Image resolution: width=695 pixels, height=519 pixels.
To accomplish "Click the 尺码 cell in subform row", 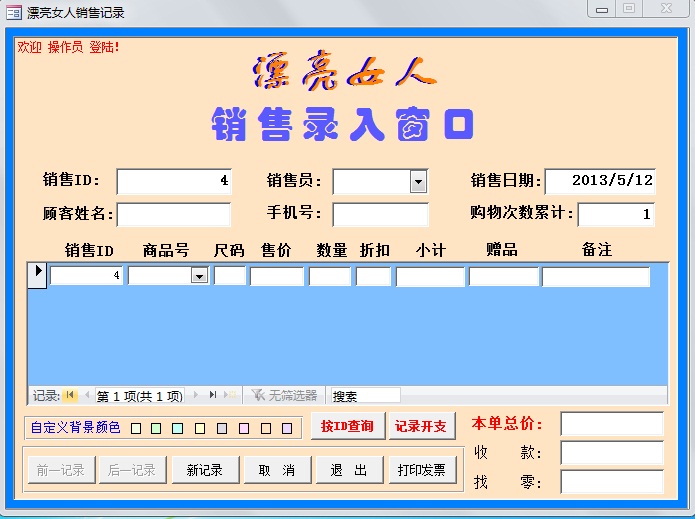I will [x=230, y=276].
